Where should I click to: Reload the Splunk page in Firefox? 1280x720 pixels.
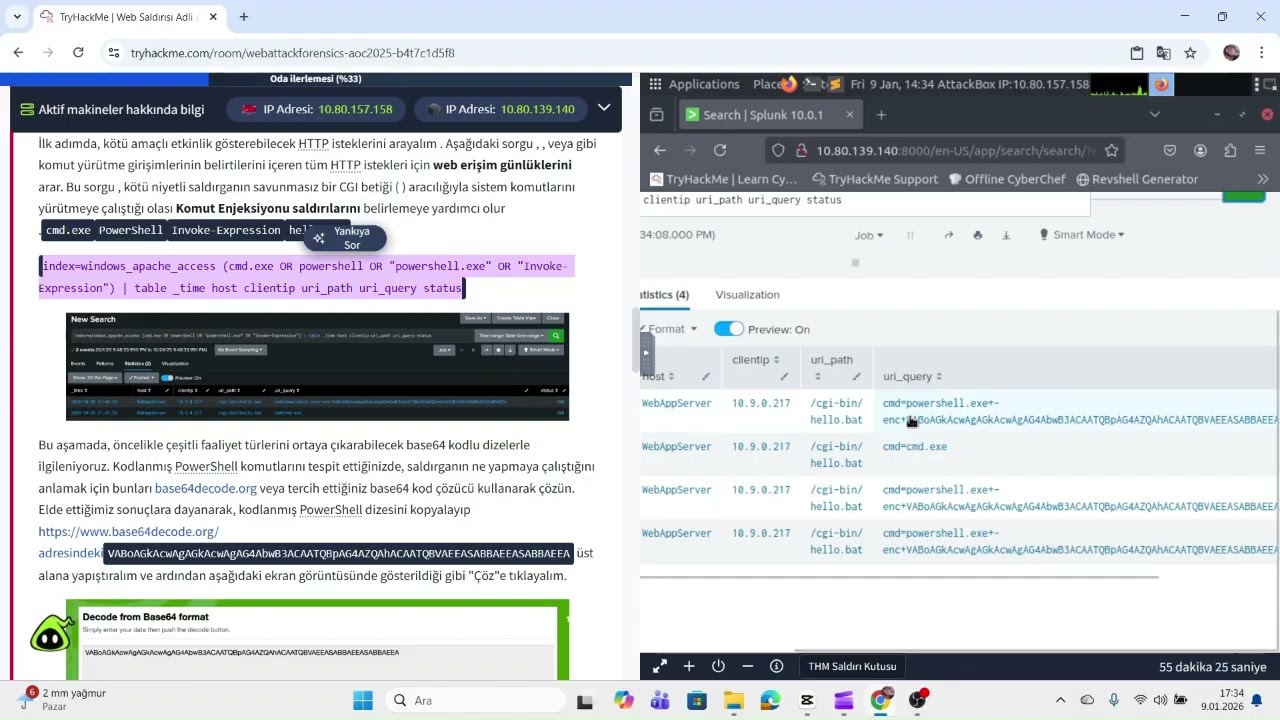(x=720, y=150)
